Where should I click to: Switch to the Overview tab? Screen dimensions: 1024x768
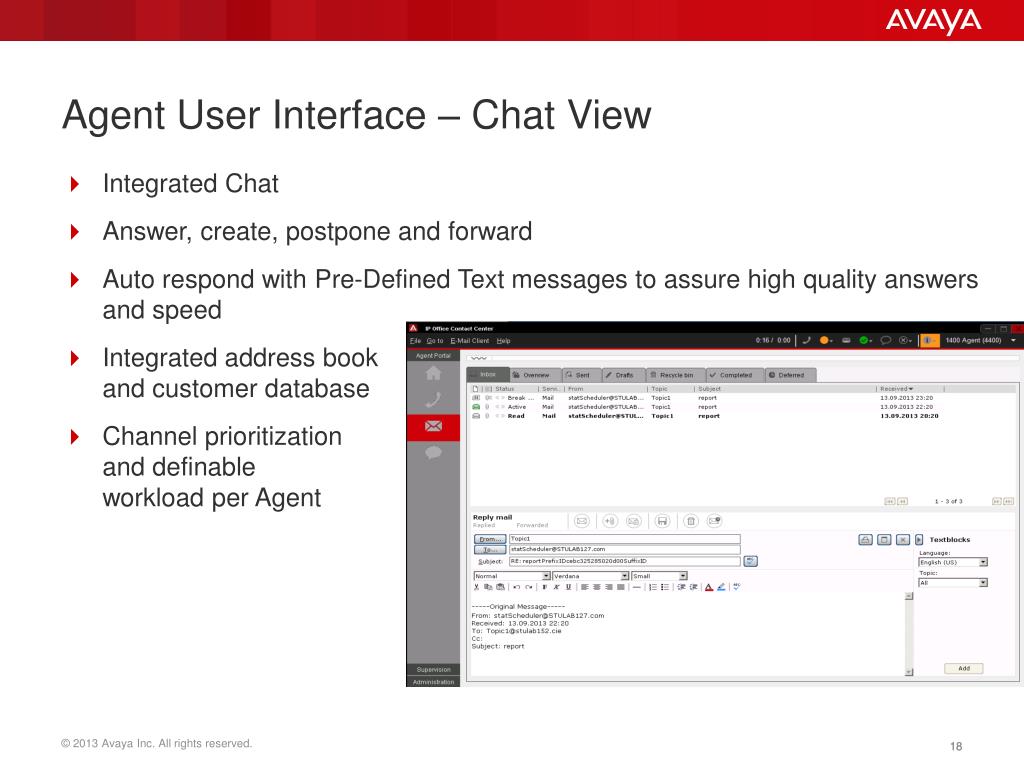point(535,375)
